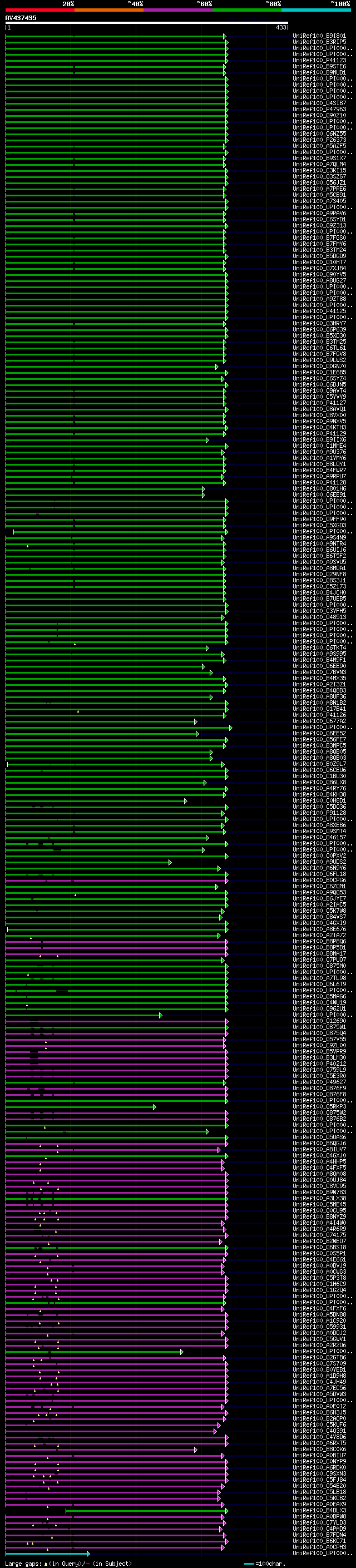Select the UniRef100_B7FGS0 entry

point(319,238)
